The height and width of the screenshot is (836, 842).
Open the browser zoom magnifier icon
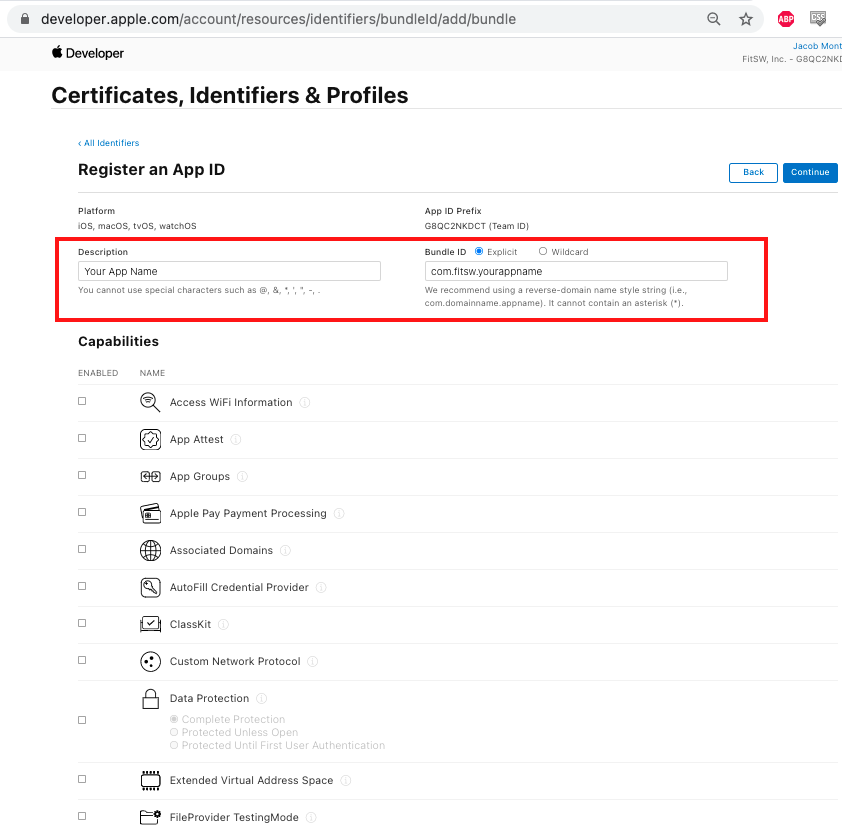714,19
